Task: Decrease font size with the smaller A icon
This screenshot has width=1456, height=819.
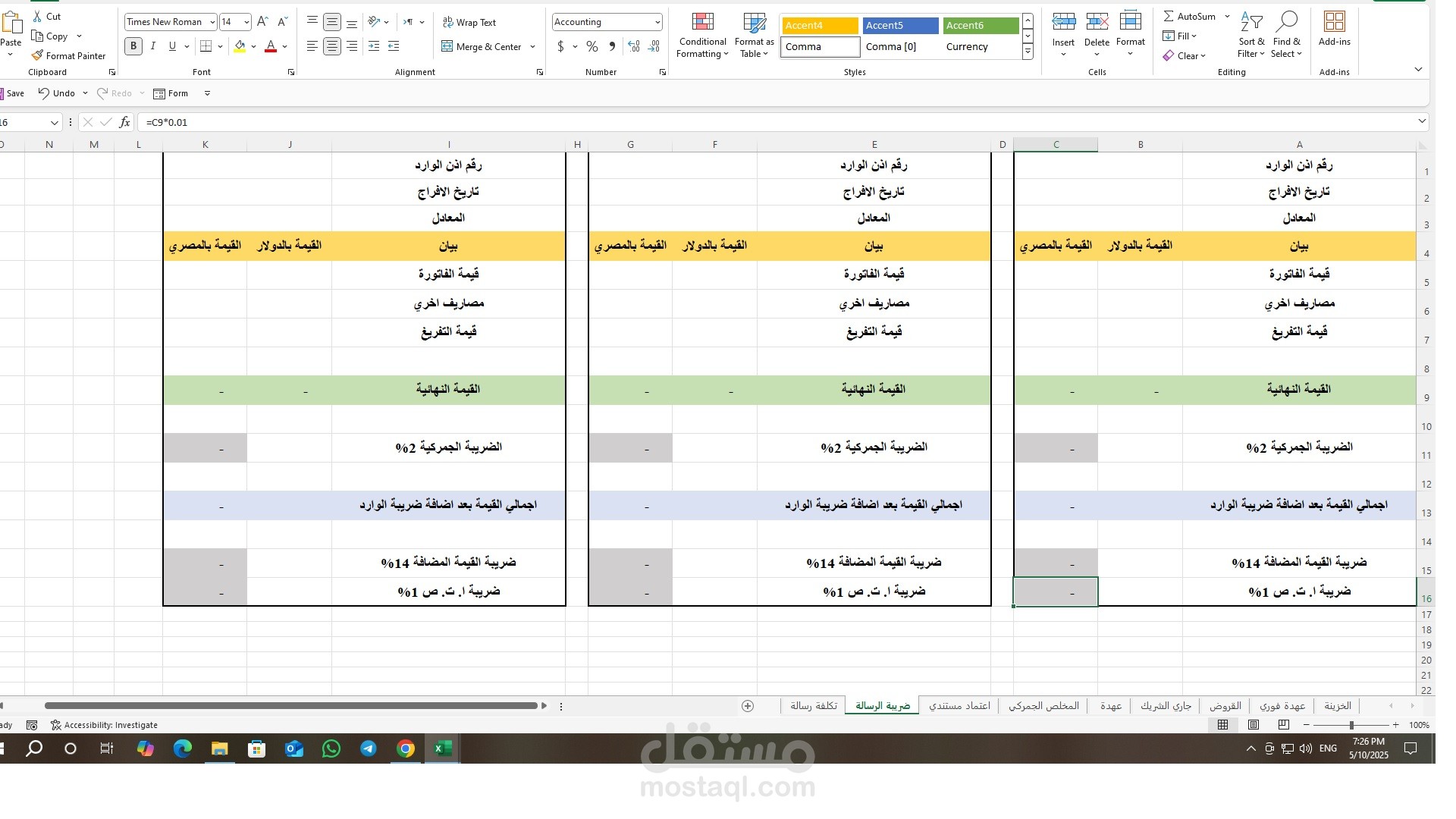Action: coord(282,22)
